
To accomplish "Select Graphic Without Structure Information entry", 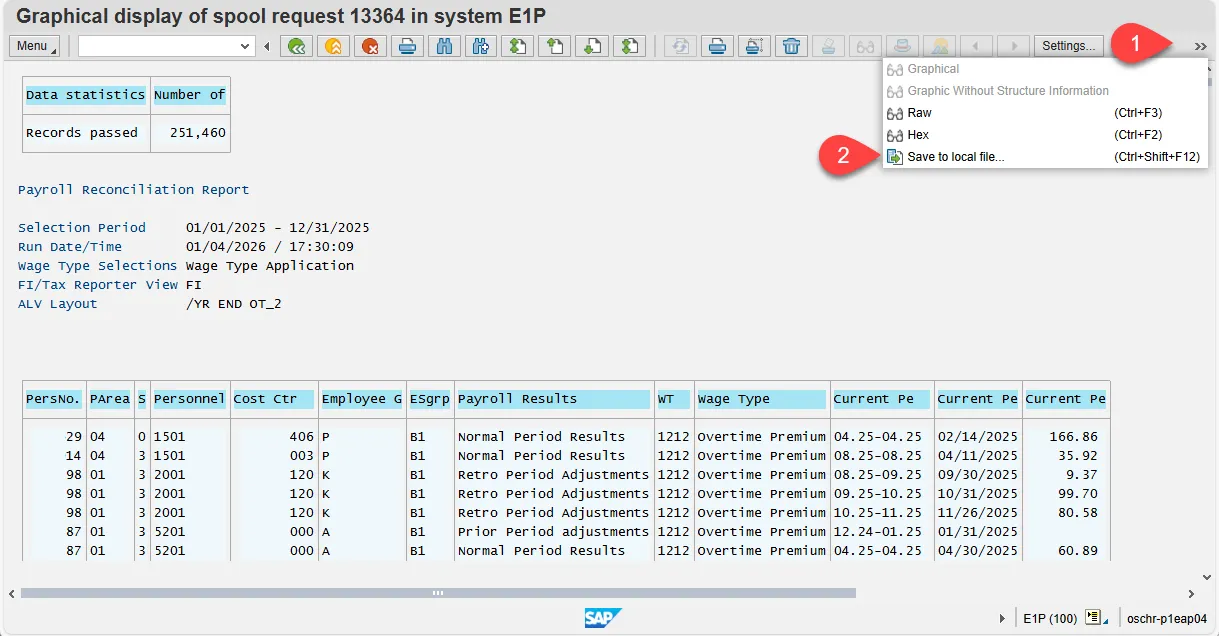I will point(1045,91).
